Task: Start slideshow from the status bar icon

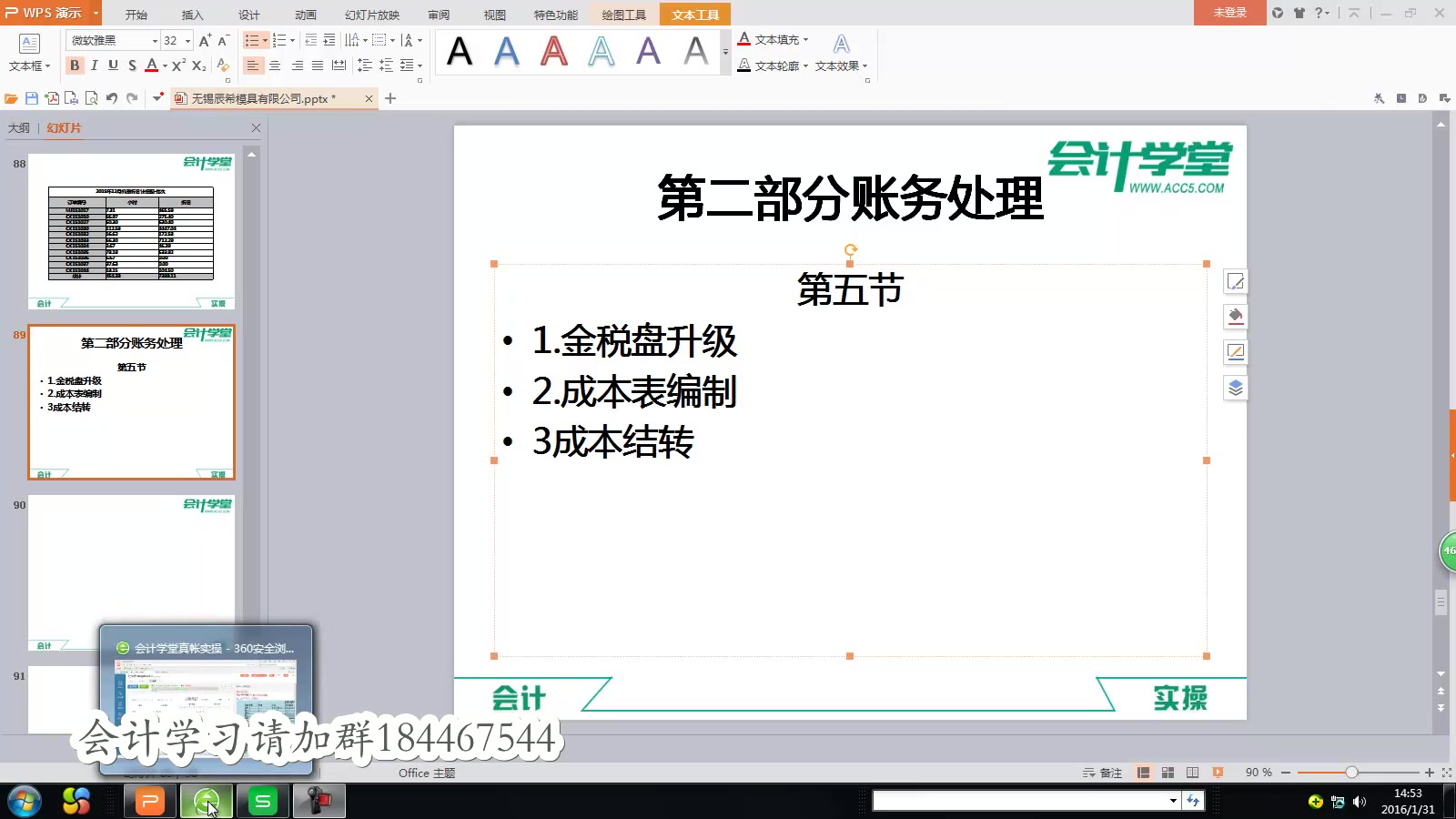Action: pyautogui.click(x=1218, y=772)
